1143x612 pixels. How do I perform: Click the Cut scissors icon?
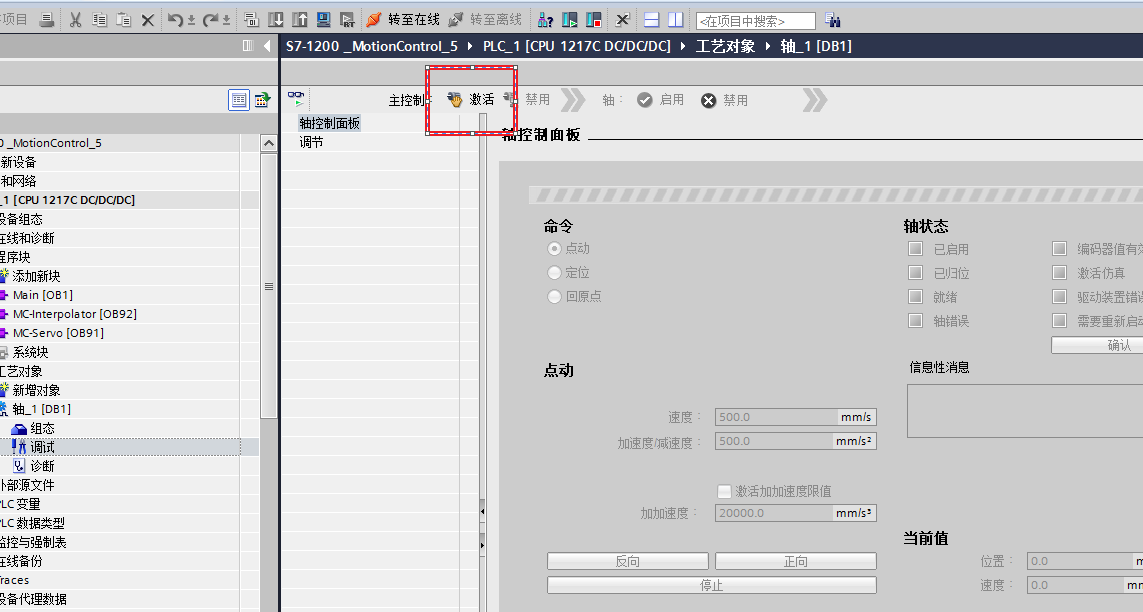pos(76,19)
